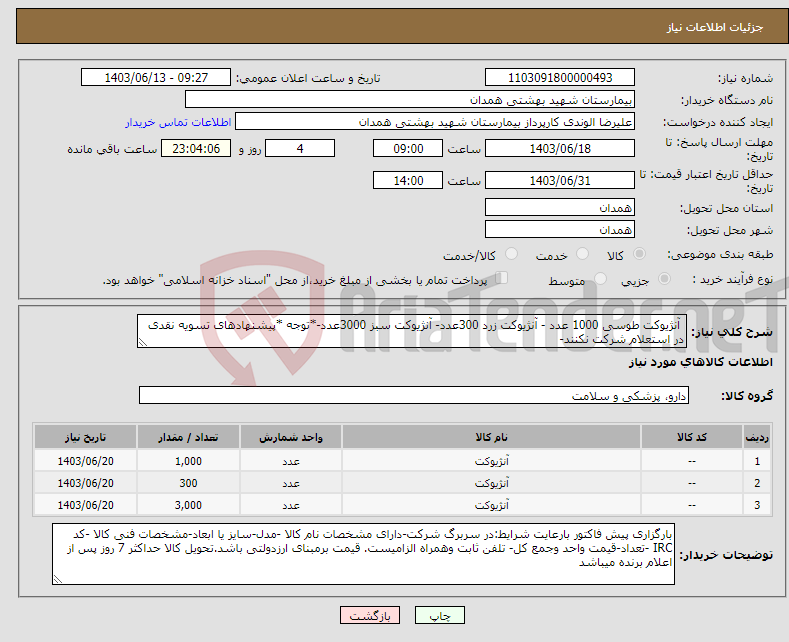Click the delivery province field همدان
Image resolution: width=789 pixels, height=642 pixels.
(560, 207)
